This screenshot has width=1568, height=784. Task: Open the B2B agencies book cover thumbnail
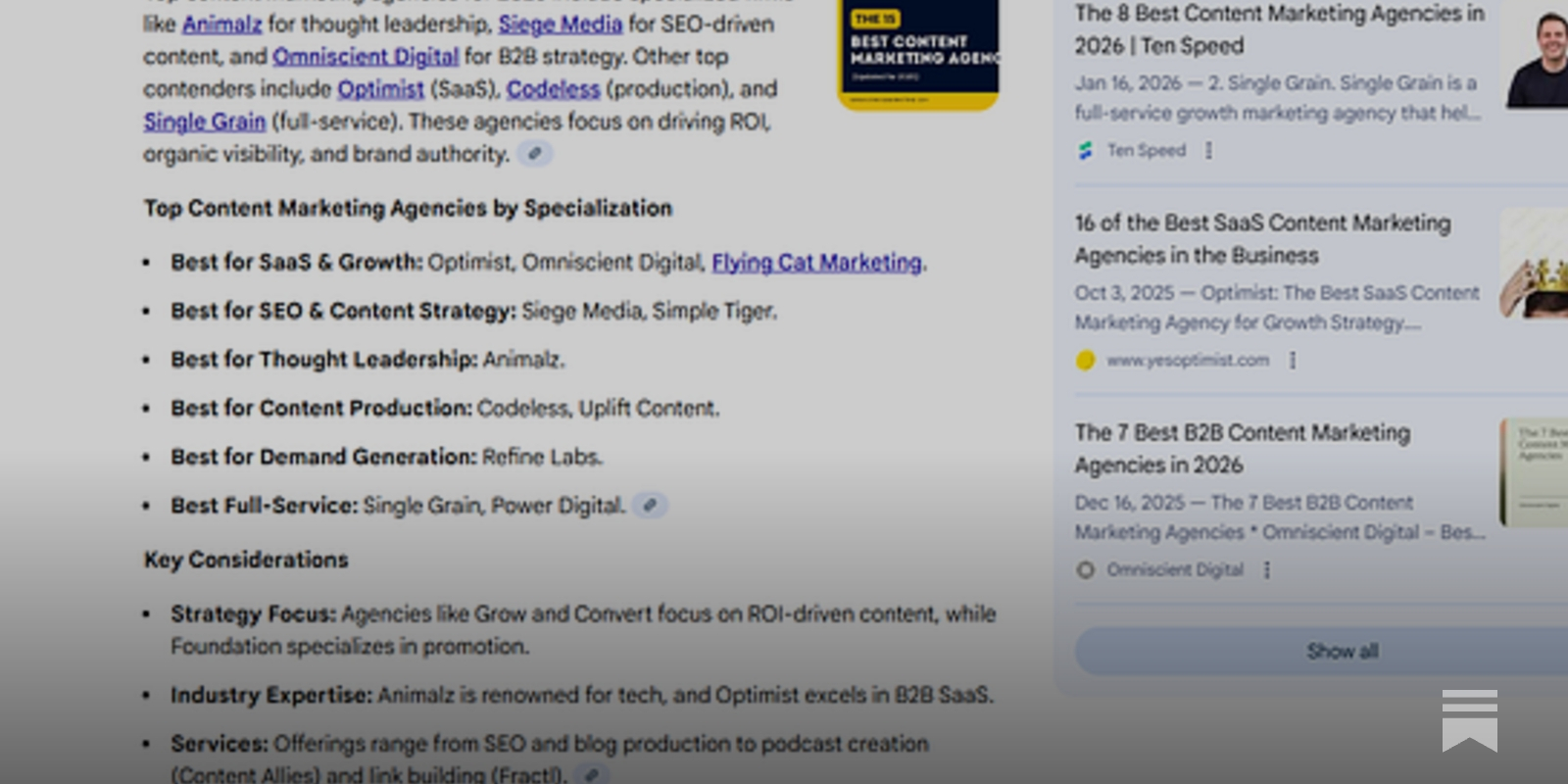(1534, 472)
